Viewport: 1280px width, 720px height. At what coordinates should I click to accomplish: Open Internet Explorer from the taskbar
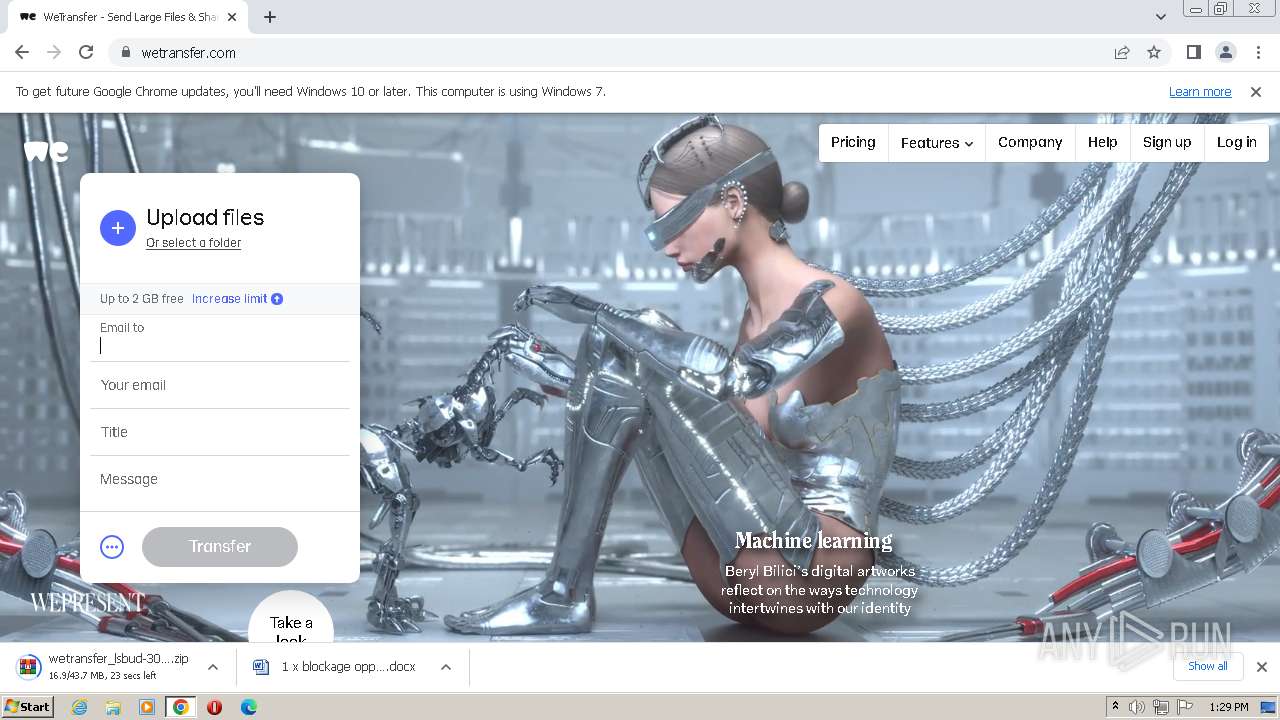79,707
